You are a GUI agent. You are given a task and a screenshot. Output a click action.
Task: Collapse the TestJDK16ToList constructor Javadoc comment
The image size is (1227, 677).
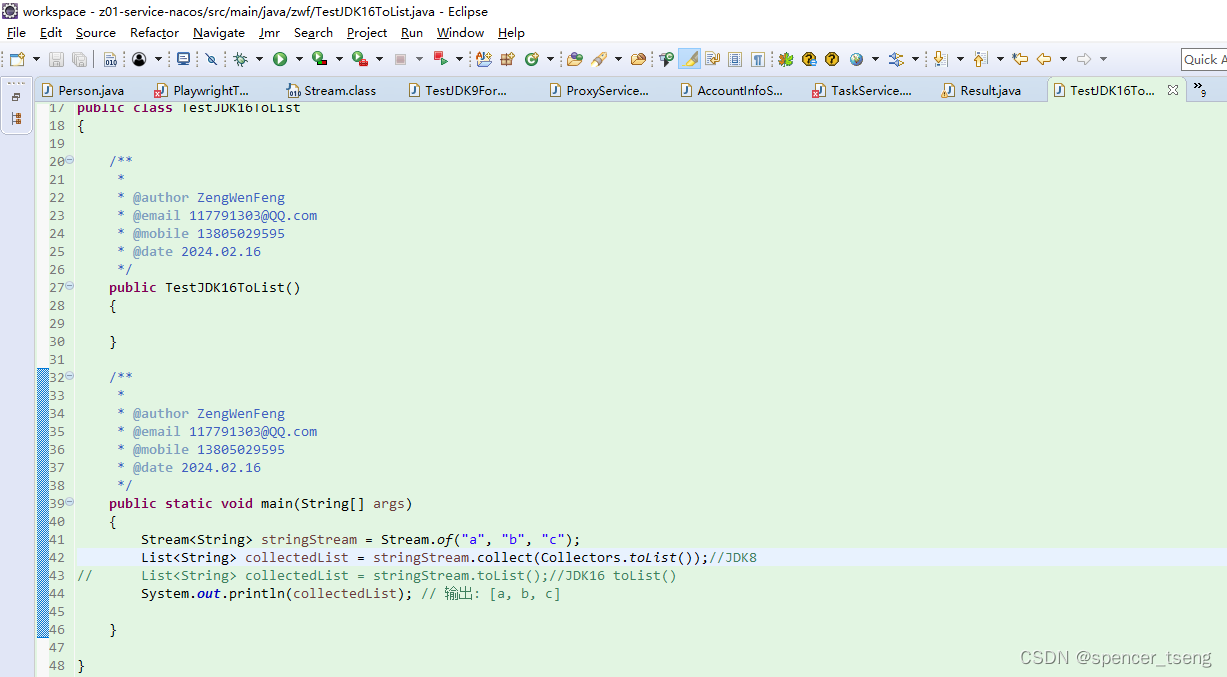(x=68, y=161)
